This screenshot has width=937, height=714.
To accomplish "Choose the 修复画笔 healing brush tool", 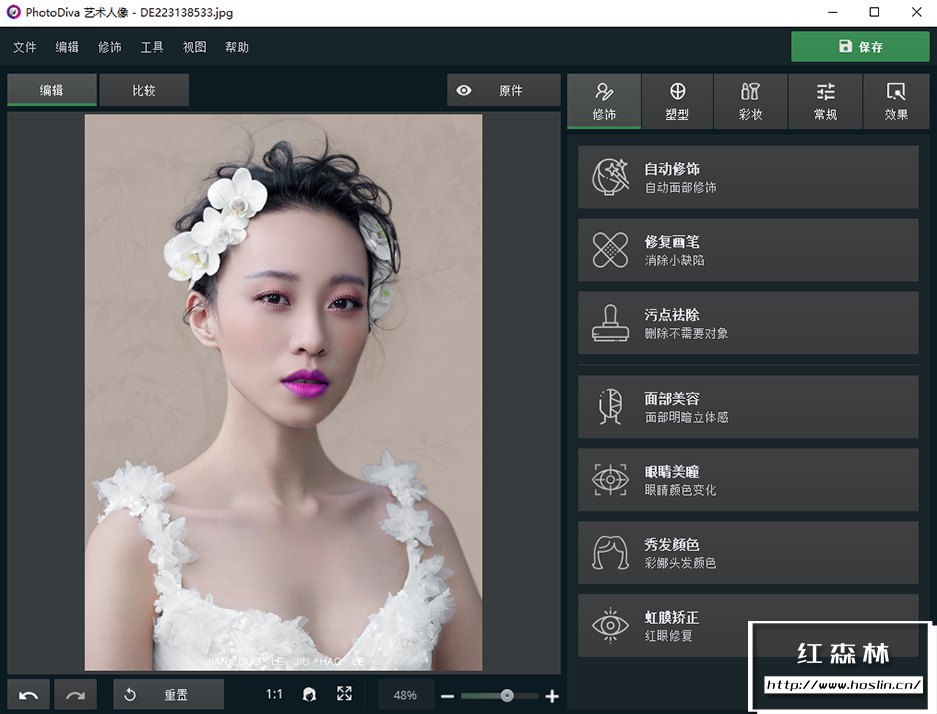I will (x=748, y=250).
